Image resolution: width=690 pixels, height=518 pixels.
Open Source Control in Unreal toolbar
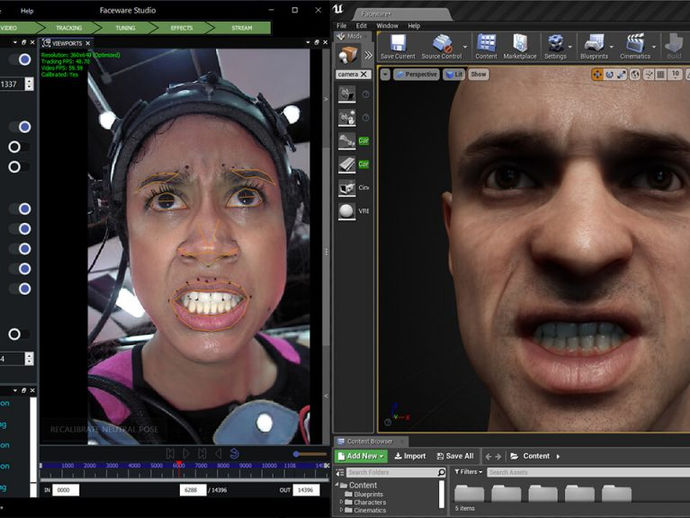[441, 46]
